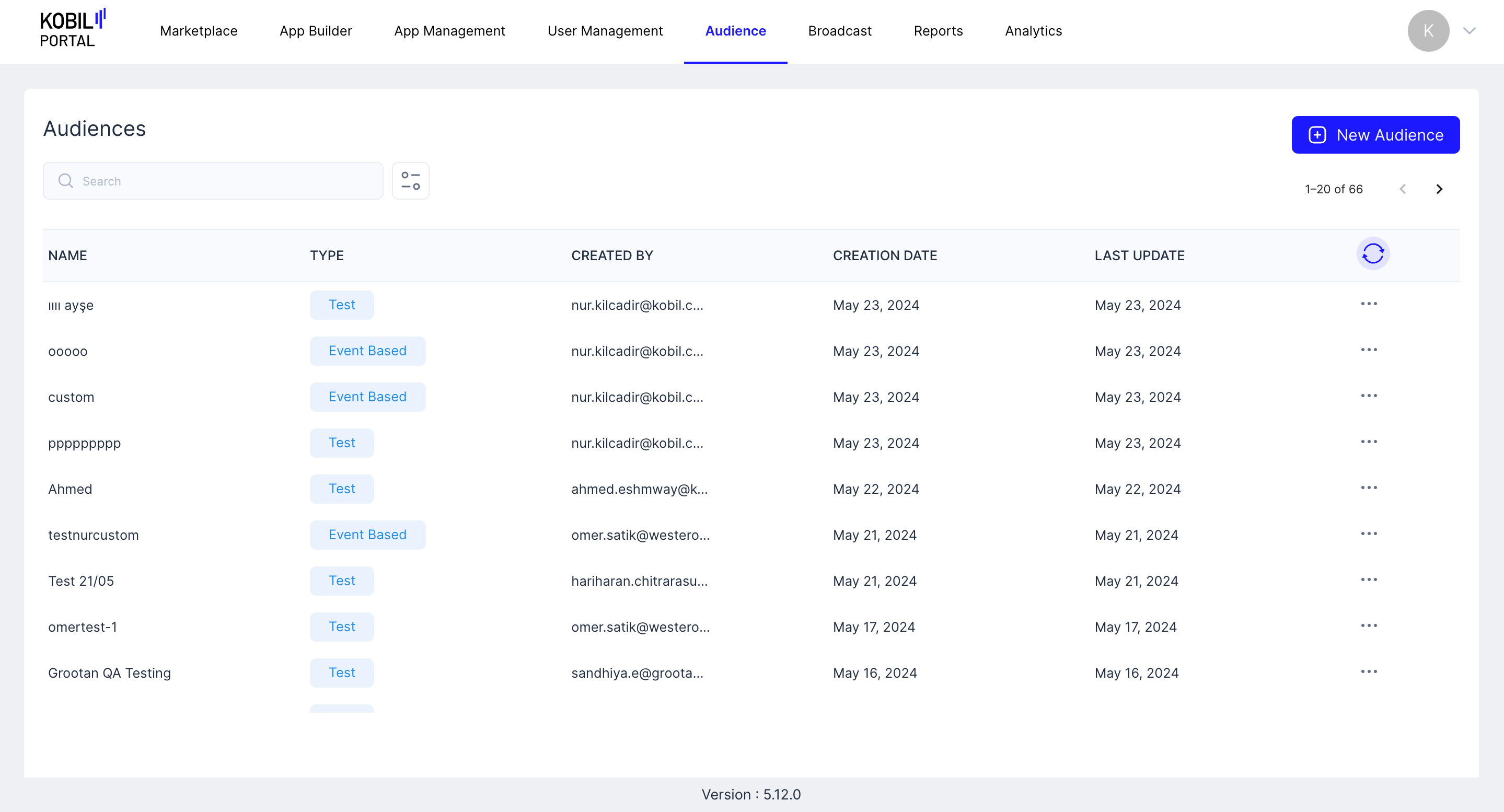The width and height of the screenshot is (1504, 812).
Task: Open the App Builder menu
Action: pyautogui.click(x=315, y=31)
